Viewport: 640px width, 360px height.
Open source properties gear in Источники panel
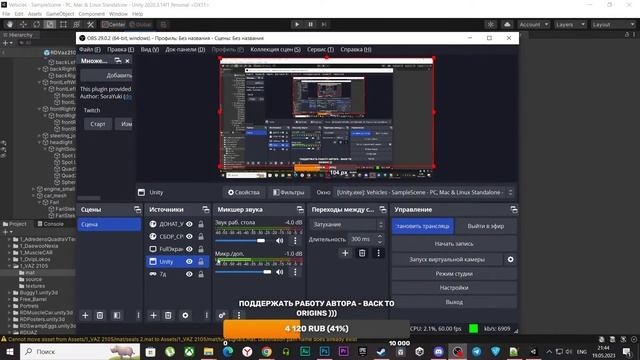[x=185, y=316]
